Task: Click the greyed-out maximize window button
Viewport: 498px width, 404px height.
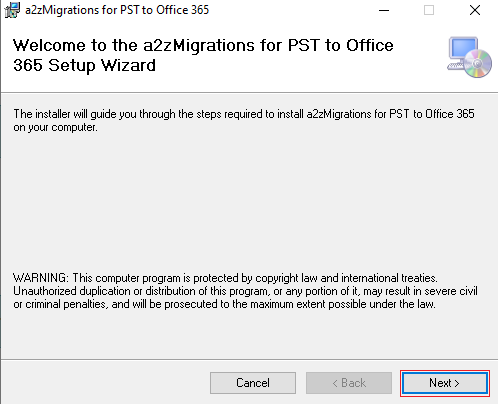Action: 429,10
